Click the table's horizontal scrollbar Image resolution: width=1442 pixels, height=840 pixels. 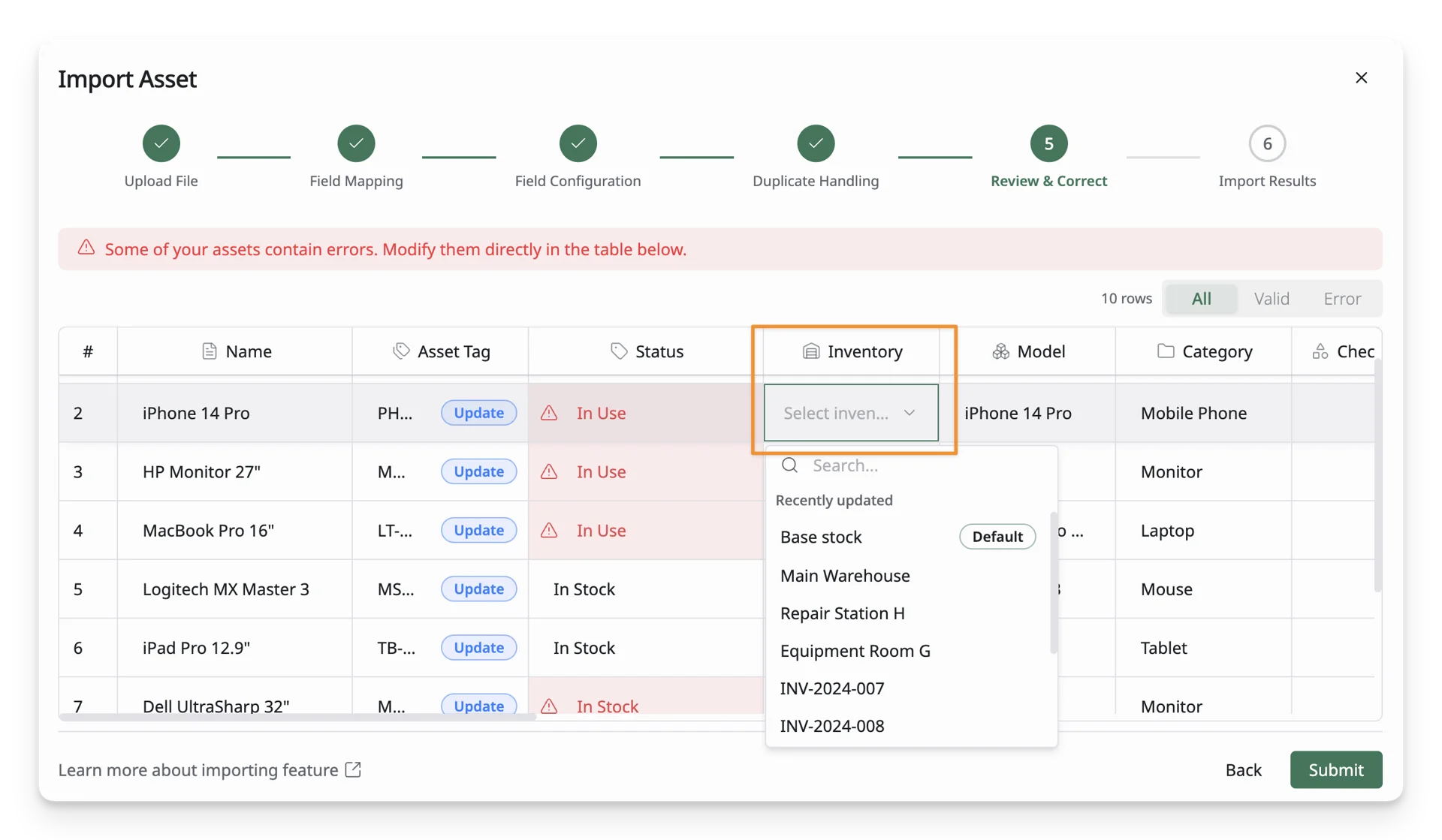297,717
